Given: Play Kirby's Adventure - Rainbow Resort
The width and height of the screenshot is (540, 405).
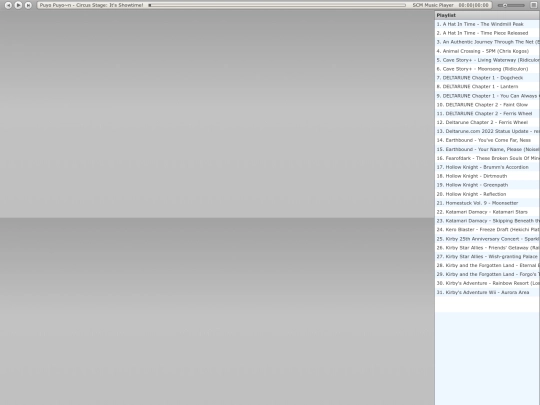Looking at the screenshot, I should pyautogui.click(x=487, y=283).
